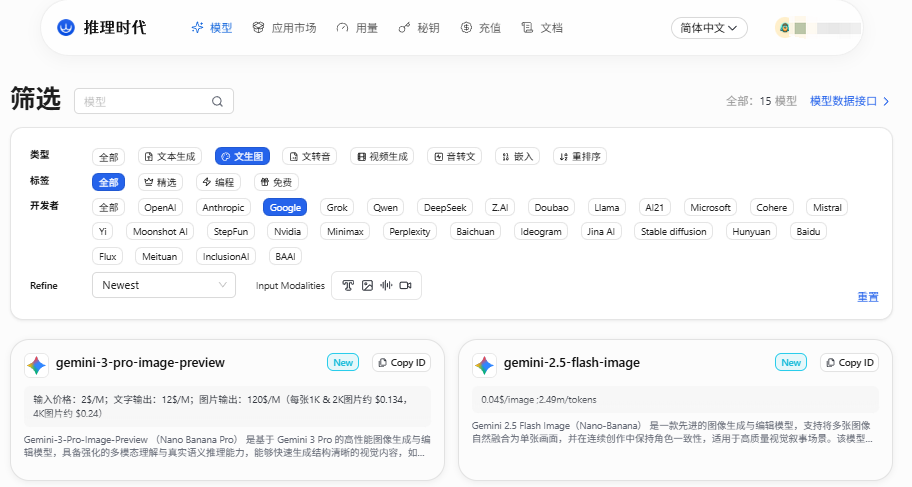Toggle the Google developer filter
This screenshot has height=487, width=912.
point(285,208)
